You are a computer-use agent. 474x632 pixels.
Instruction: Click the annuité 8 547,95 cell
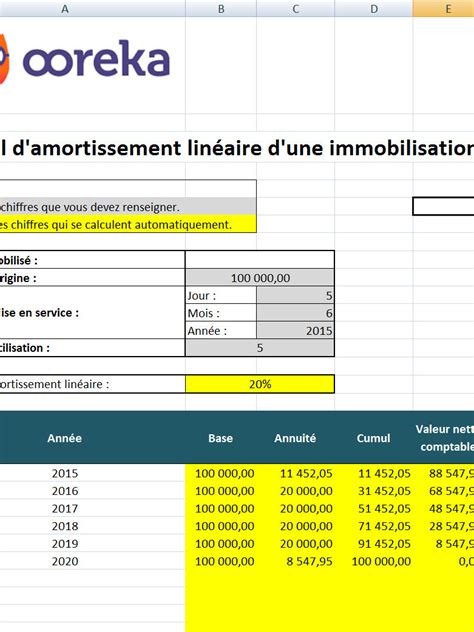295,561
